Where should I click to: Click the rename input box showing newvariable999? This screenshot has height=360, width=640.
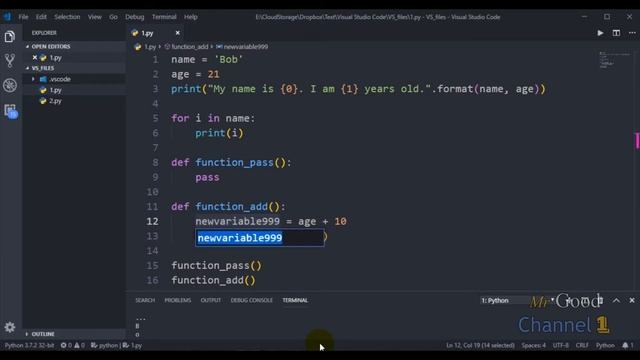260,238
